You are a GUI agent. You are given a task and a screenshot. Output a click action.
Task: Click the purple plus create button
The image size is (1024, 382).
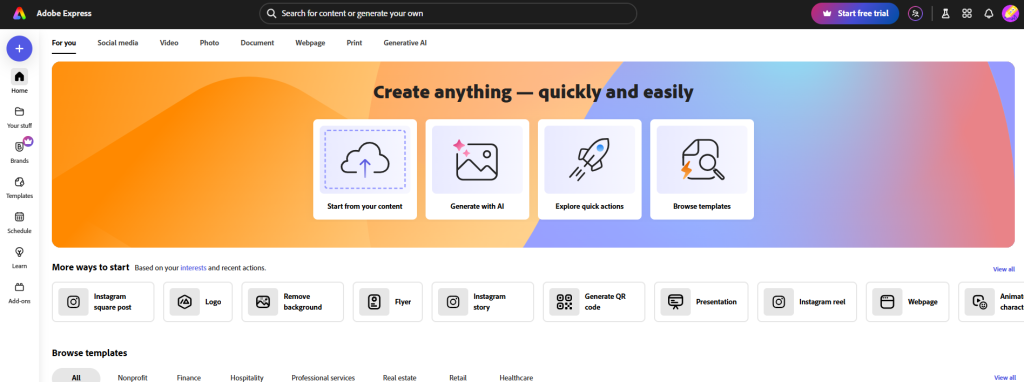[x=20, y=48]
